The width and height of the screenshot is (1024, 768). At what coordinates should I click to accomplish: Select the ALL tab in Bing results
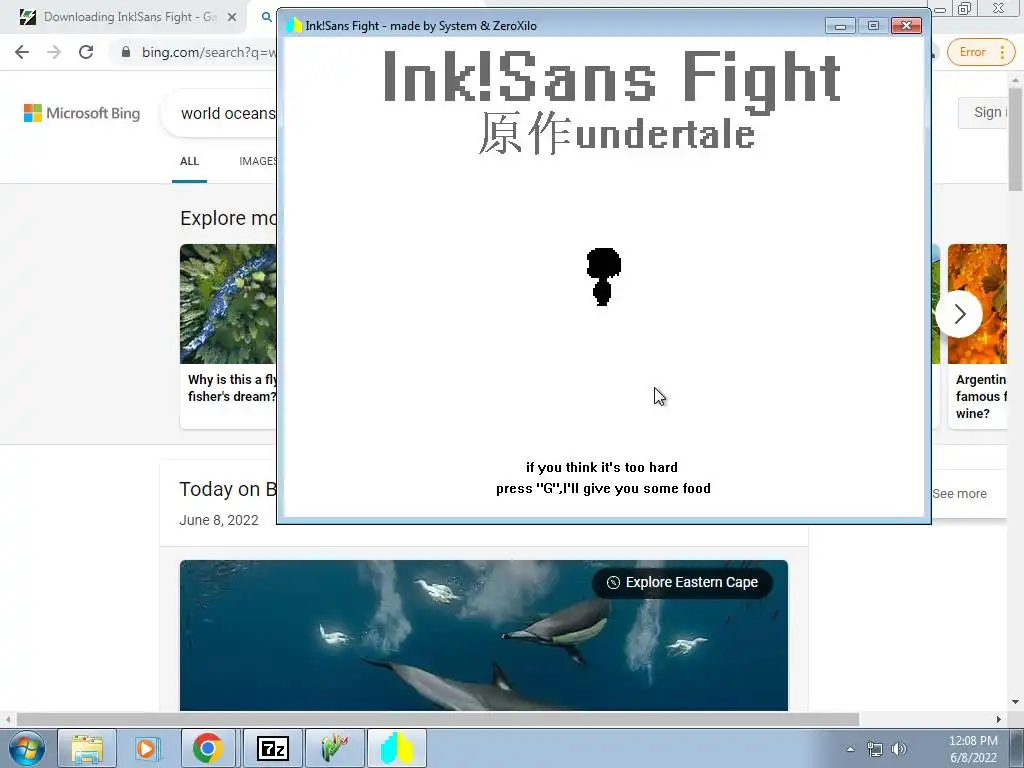click(x=189, y=161)
